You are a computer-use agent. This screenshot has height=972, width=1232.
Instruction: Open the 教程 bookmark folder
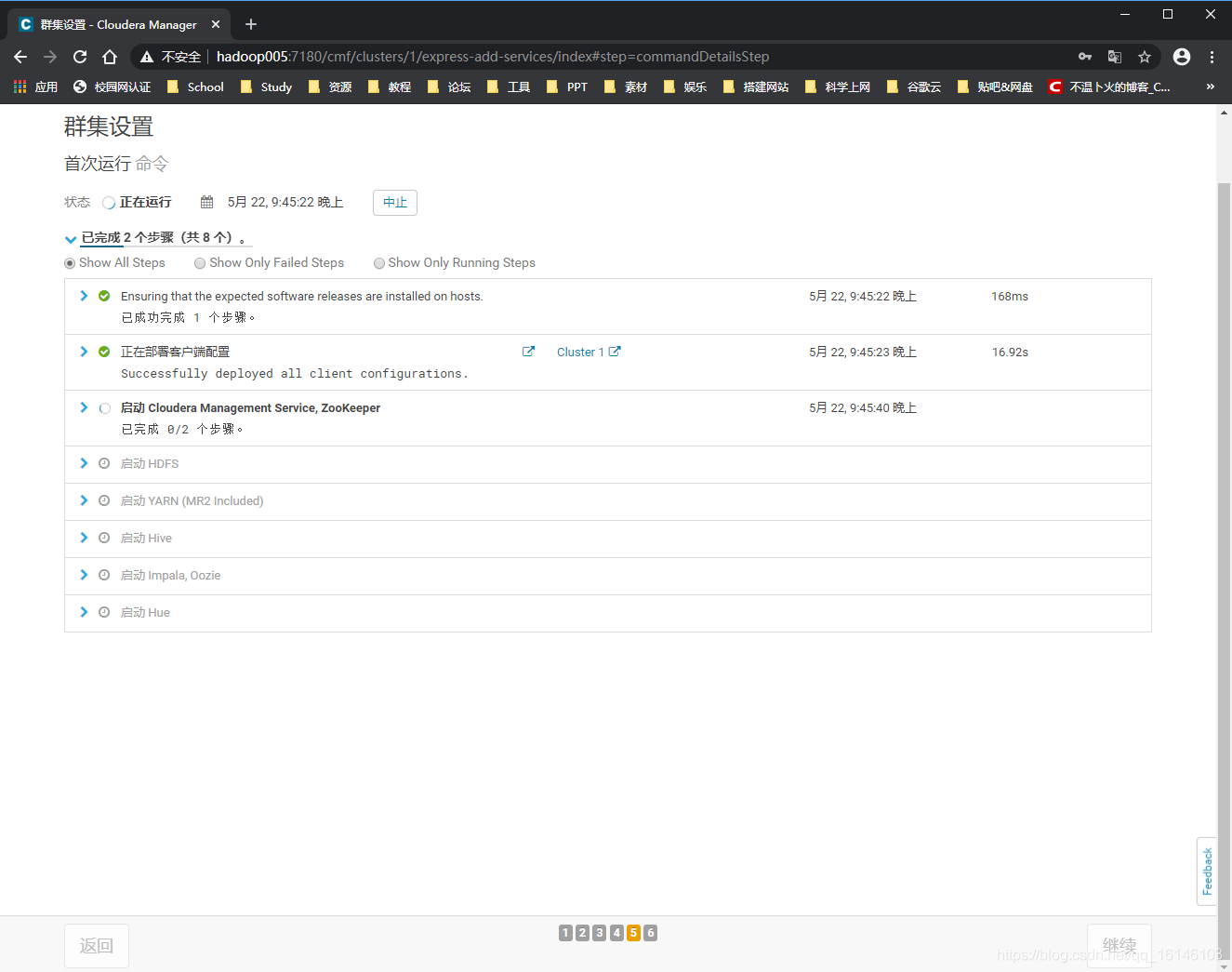pyautogui.click(x=389, y=87)
